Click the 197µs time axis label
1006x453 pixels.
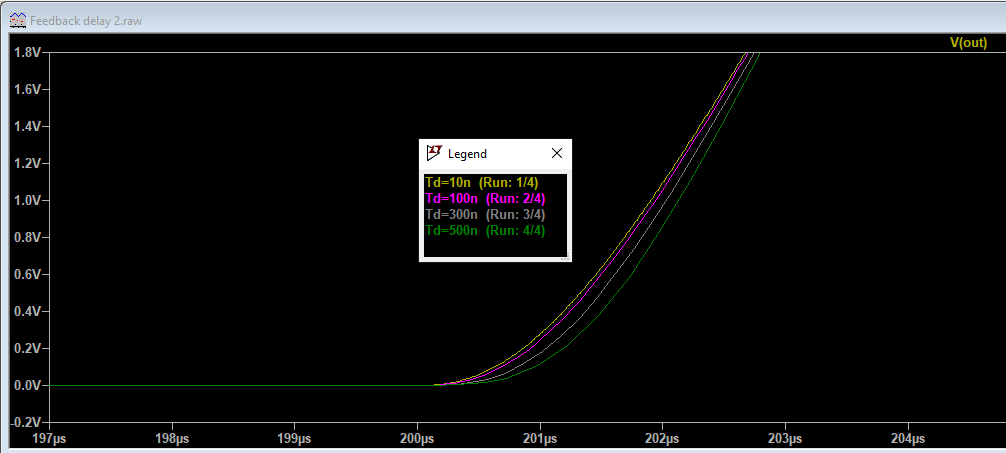point(49,439)
